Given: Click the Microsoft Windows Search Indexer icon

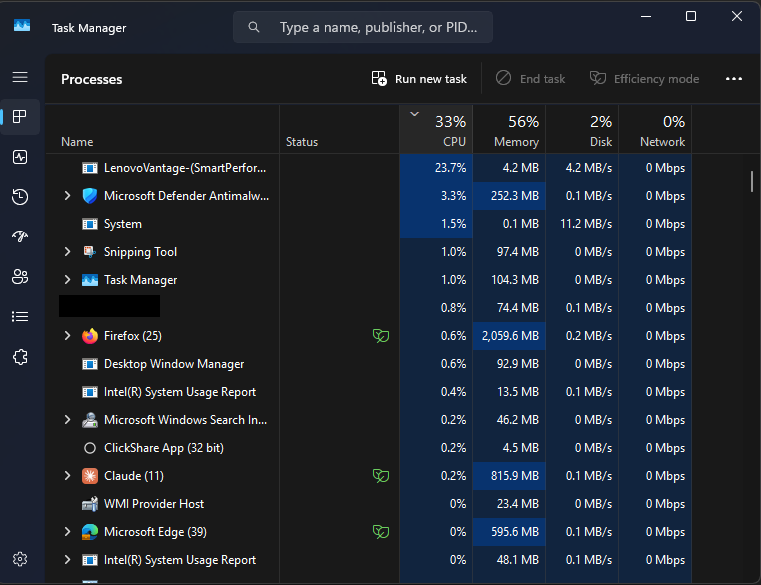Looking at the screenshot, I should coord(90,420).
